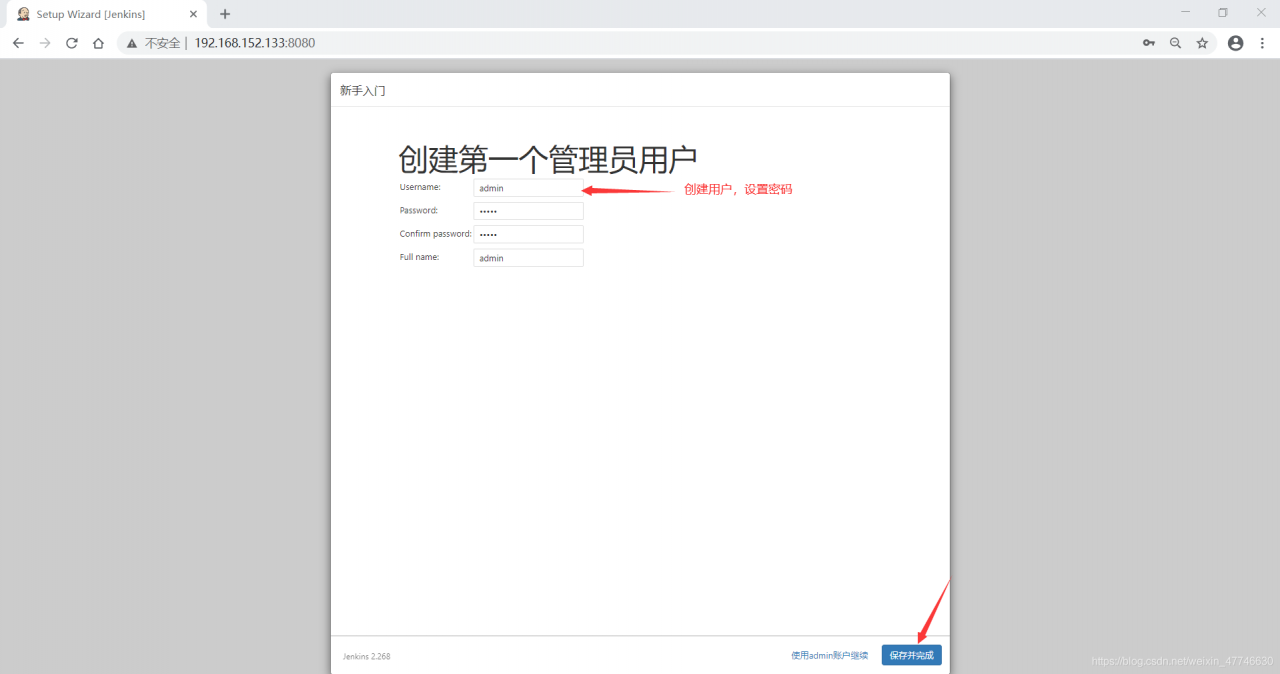Reload the Jenkins setup page
The height and width of the screenshot is (674, 1280).
pos(71,43)
